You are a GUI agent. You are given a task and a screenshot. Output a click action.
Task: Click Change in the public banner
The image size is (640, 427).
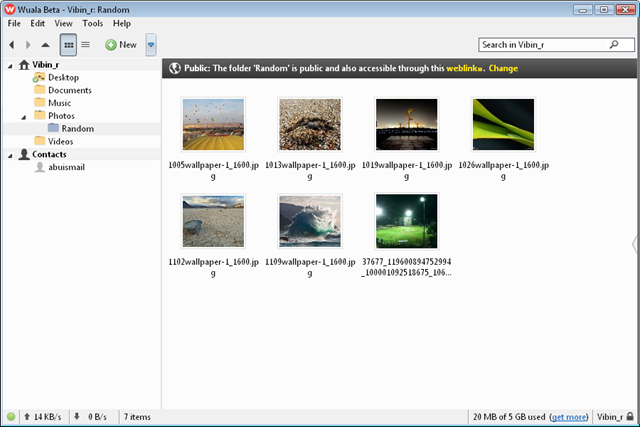(x=503, y=68)
